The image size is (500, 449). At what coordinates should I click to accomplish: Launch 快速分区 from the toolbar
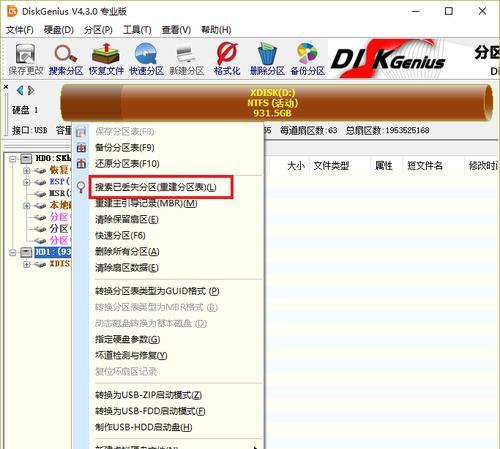point(146,59)
